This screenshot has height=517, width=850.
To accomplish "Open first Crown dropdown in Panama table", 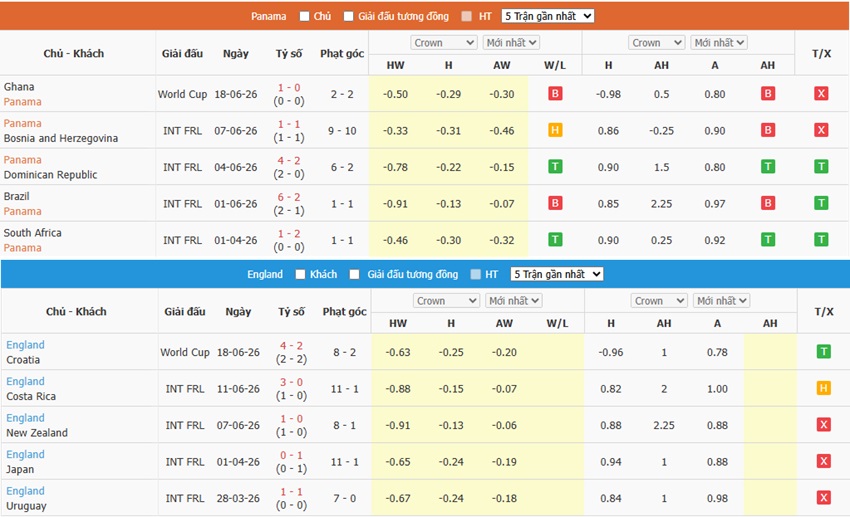I will [x=444, y=43].
